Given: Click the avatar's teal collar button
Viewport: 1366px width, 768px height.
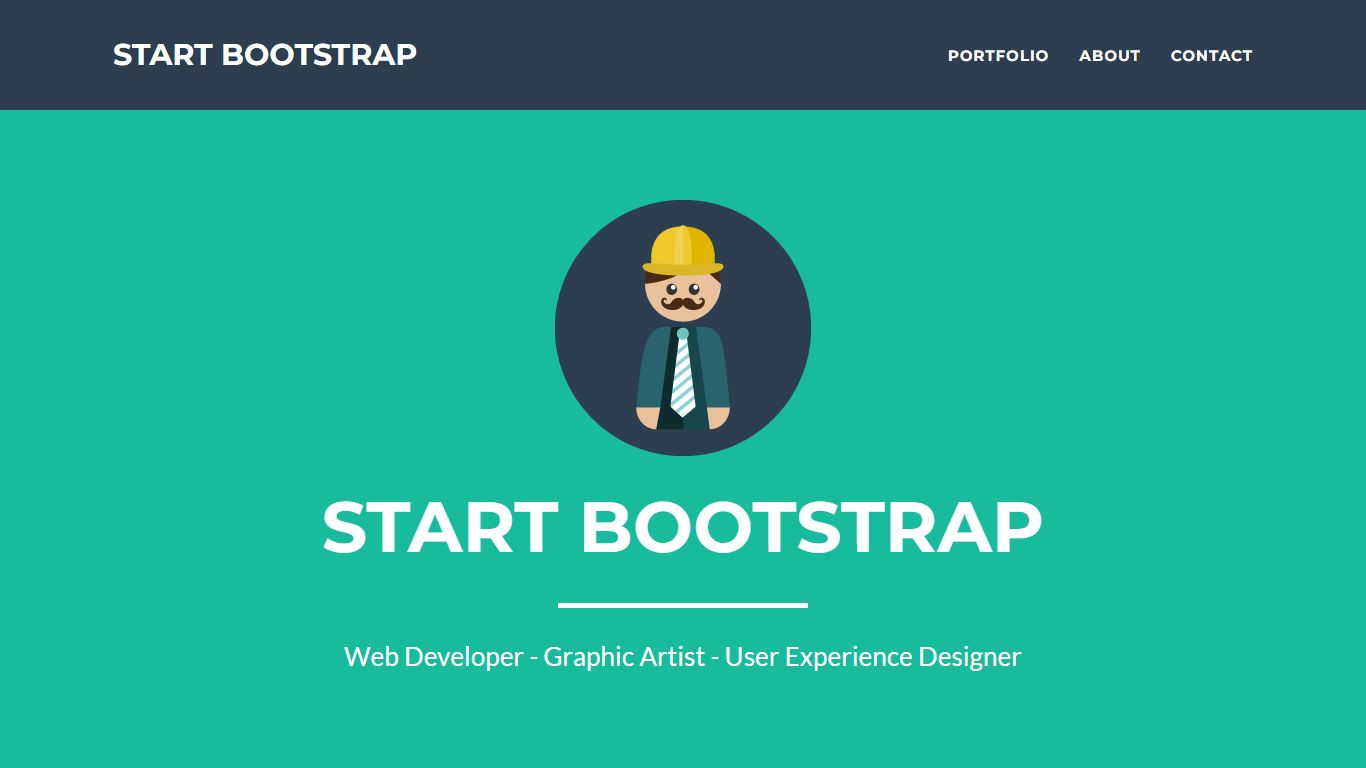Looking at the screenshot, I should (x=683, y=333).
